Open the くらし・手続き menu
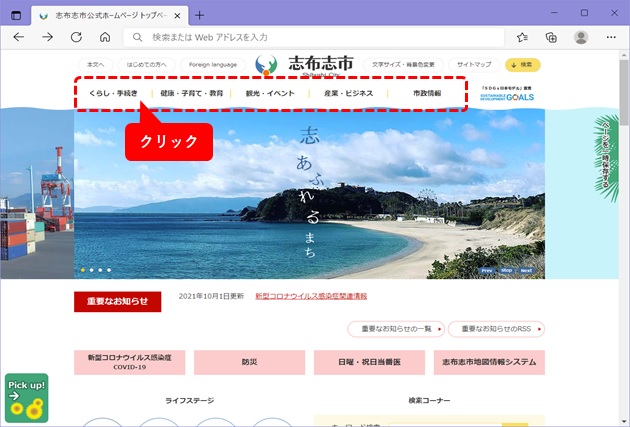630x427 pixels. point(113,93)
